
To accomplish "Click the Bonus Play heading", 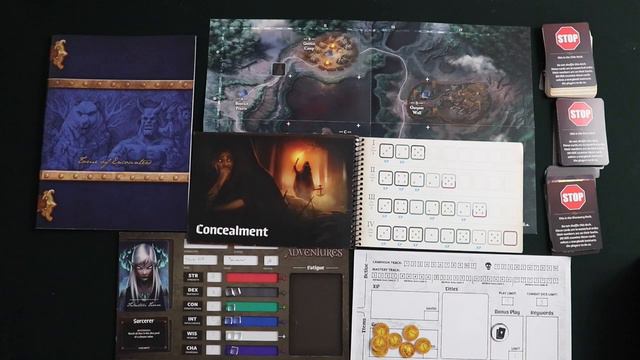I will 507,312.
